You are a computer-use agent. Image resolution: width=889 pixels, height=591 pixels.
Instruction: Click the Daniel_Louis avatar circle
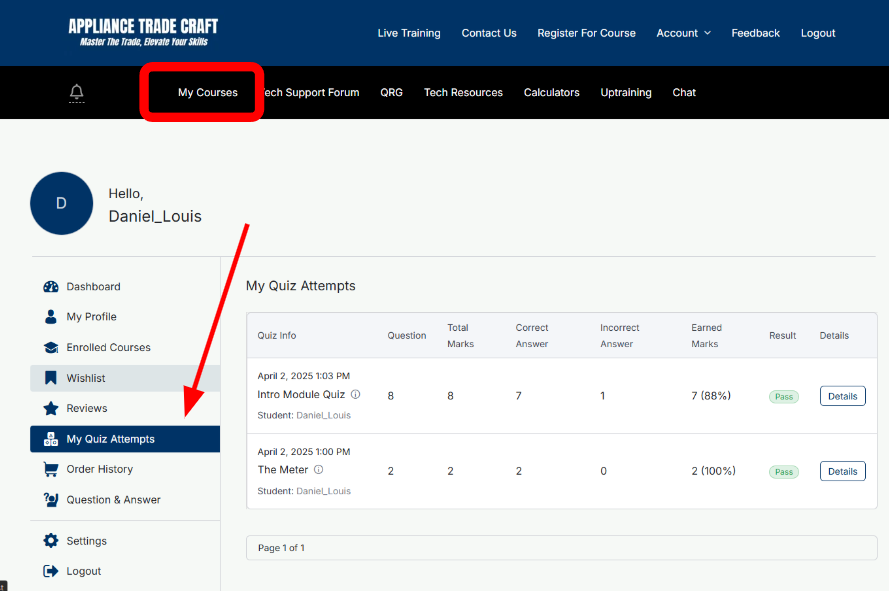pyautogui.click(x=61, y=203)
